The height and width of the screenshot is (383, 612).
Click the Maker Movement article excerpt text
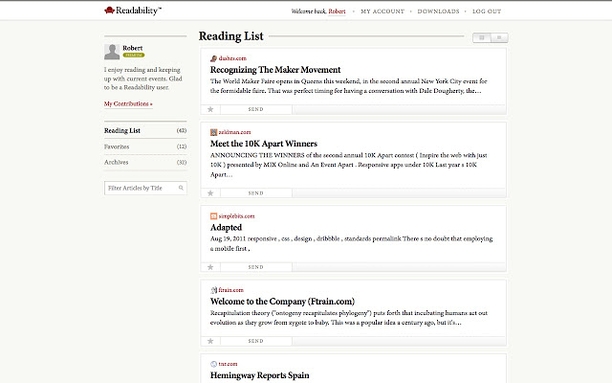[349, 86]
